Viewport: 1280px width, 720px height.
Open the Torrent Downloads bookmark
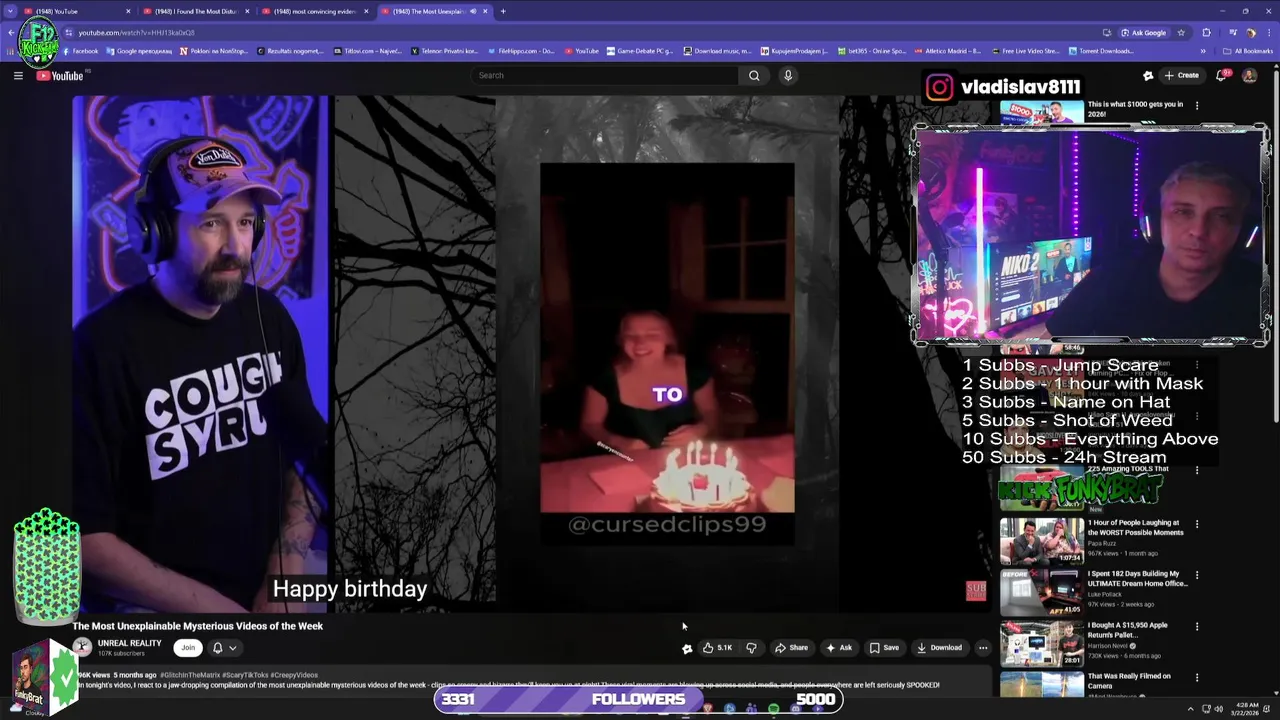tap(1101, 51)
